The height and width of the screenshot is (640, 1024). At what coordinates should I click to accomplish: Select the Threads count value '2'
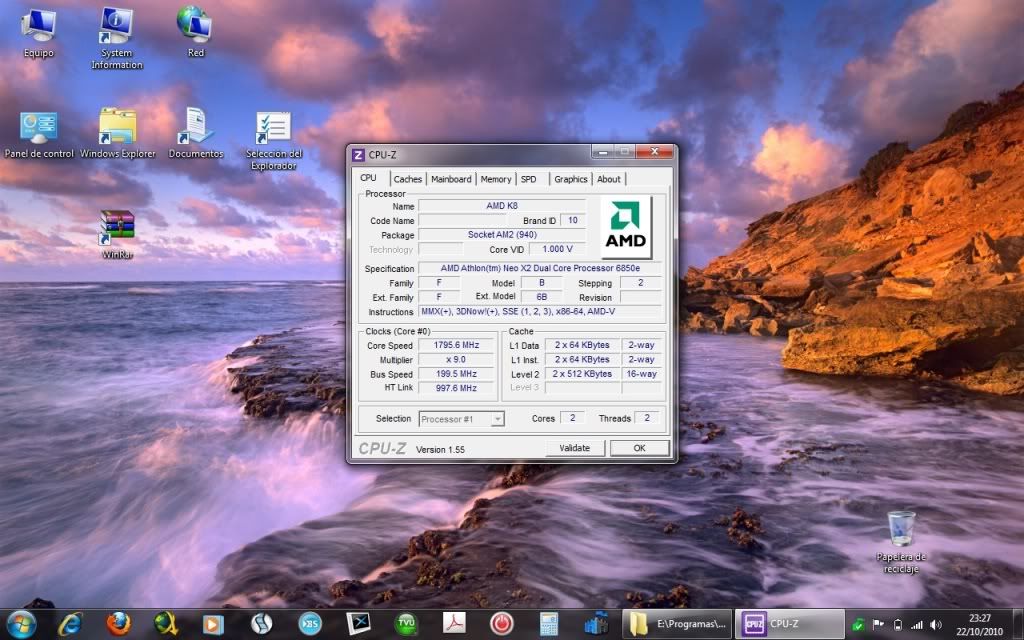(x=647, y=418)
